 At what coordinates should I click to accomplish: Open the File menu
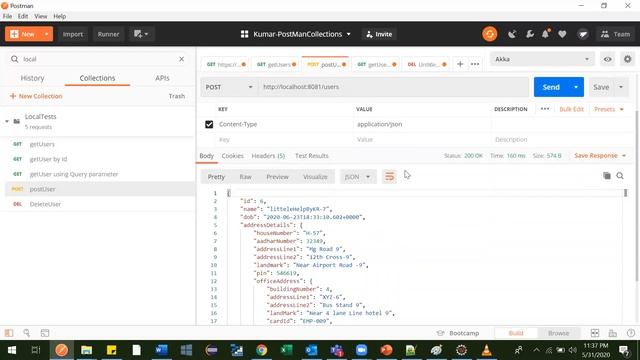7,16
